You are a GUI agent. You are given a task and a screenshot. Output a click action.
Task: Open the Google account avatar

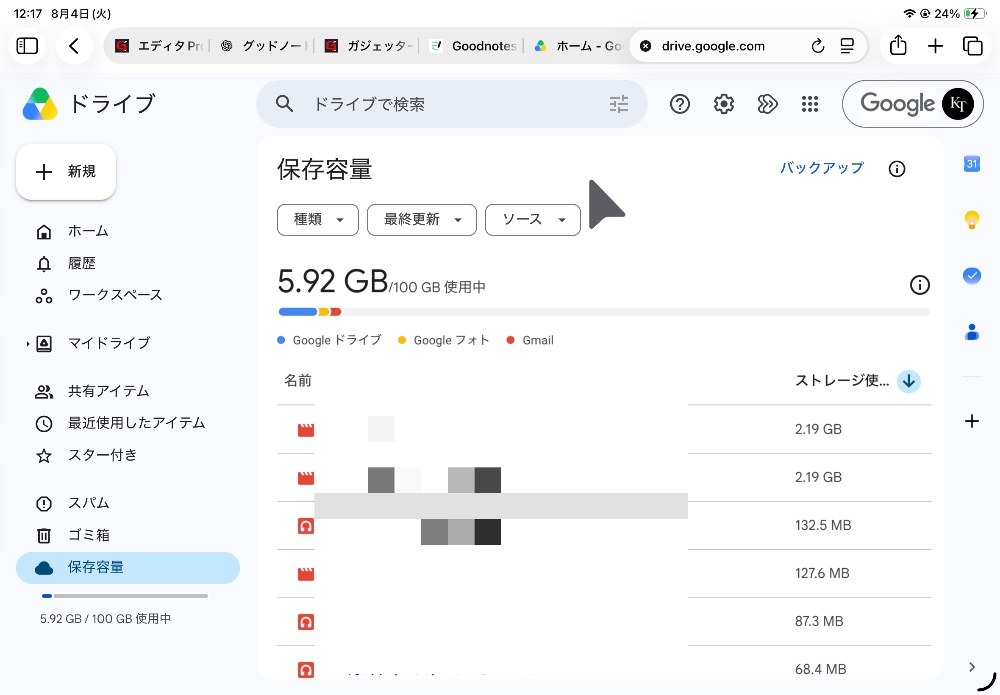[958, 104]
